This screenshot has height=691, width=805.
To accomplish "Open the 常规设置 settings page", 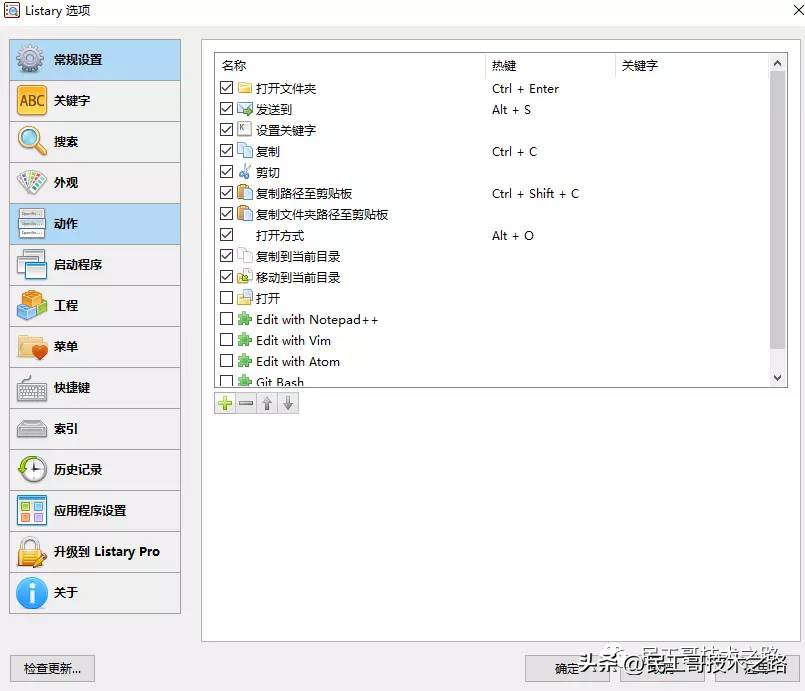I will [x=95, y=60].
